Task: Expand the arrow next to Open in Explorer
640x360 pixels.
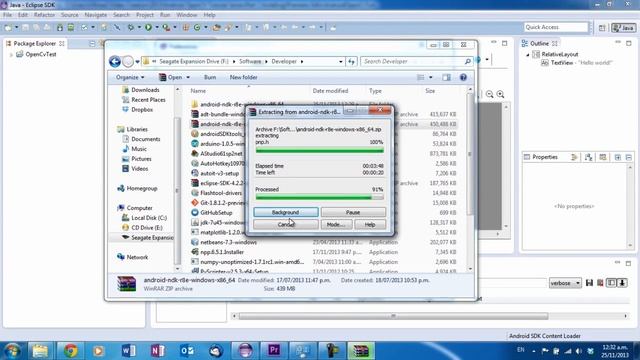Action: [x=188, y=77]
